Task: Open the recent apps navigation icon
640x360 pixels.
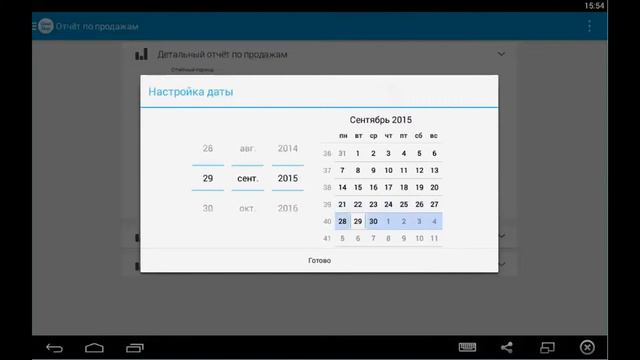Action: click(x=135, y=348)
